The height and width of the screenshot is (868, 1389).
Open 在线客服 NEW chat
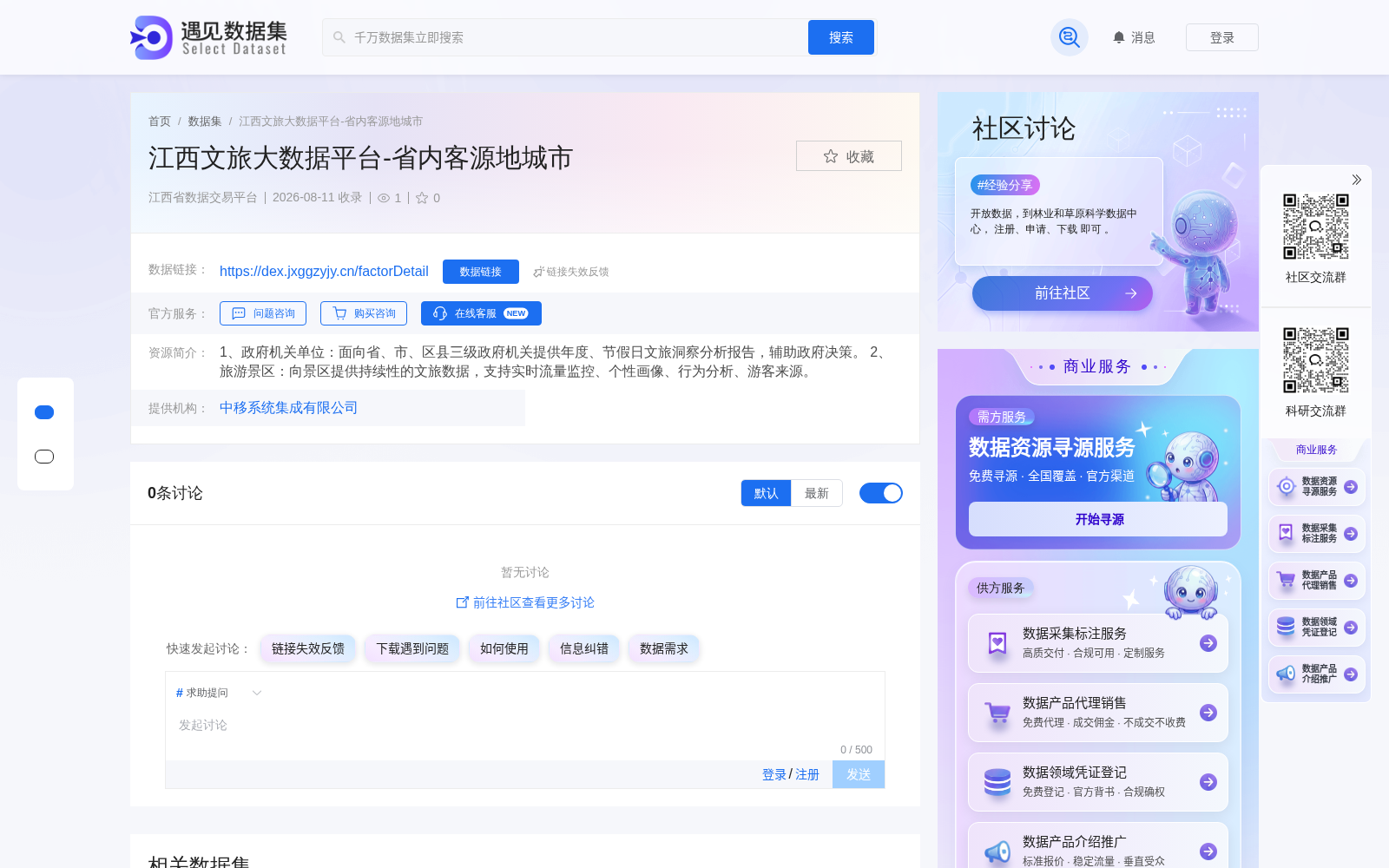tap(481, 313)
